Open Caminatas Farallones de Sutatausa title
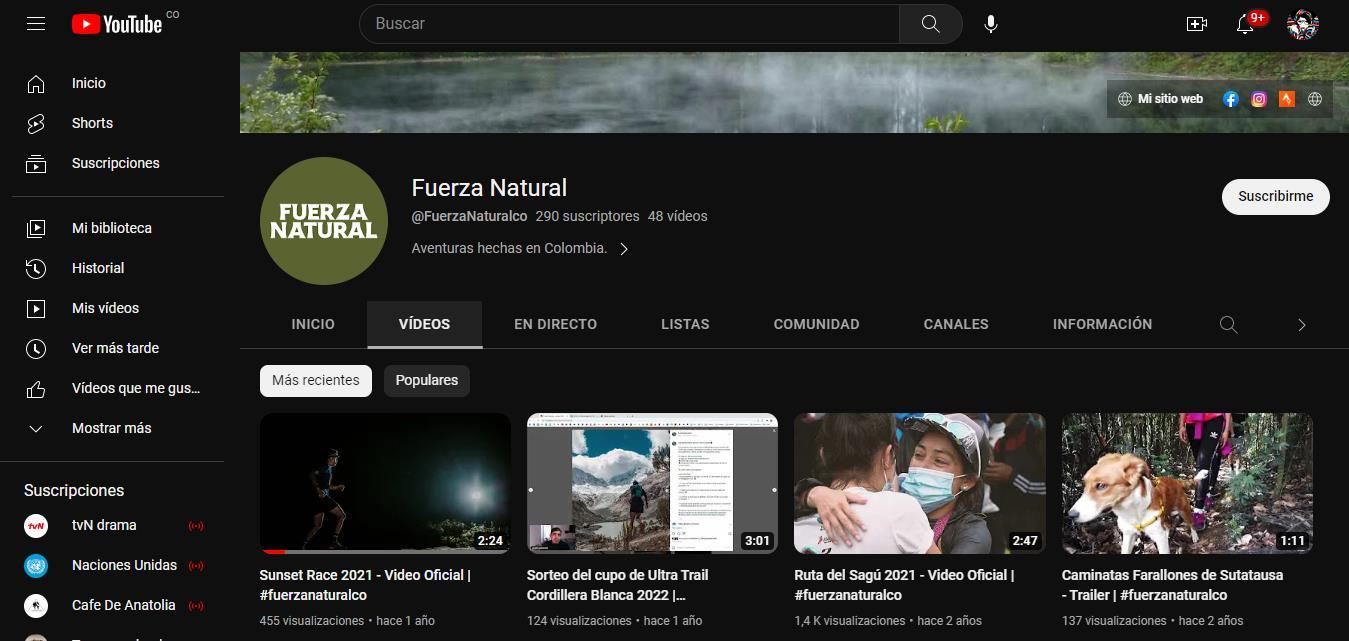Screen dimensions: 1349x641 1172,585
